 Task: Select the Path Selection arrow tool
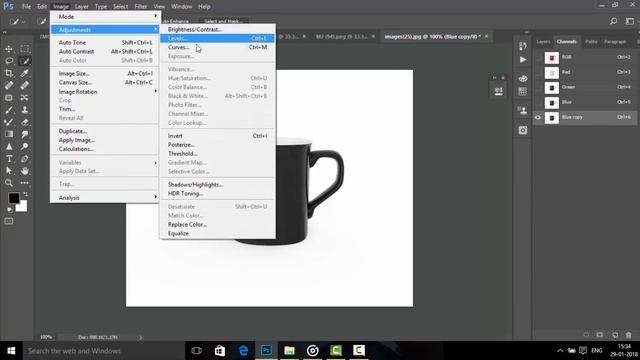9,171
